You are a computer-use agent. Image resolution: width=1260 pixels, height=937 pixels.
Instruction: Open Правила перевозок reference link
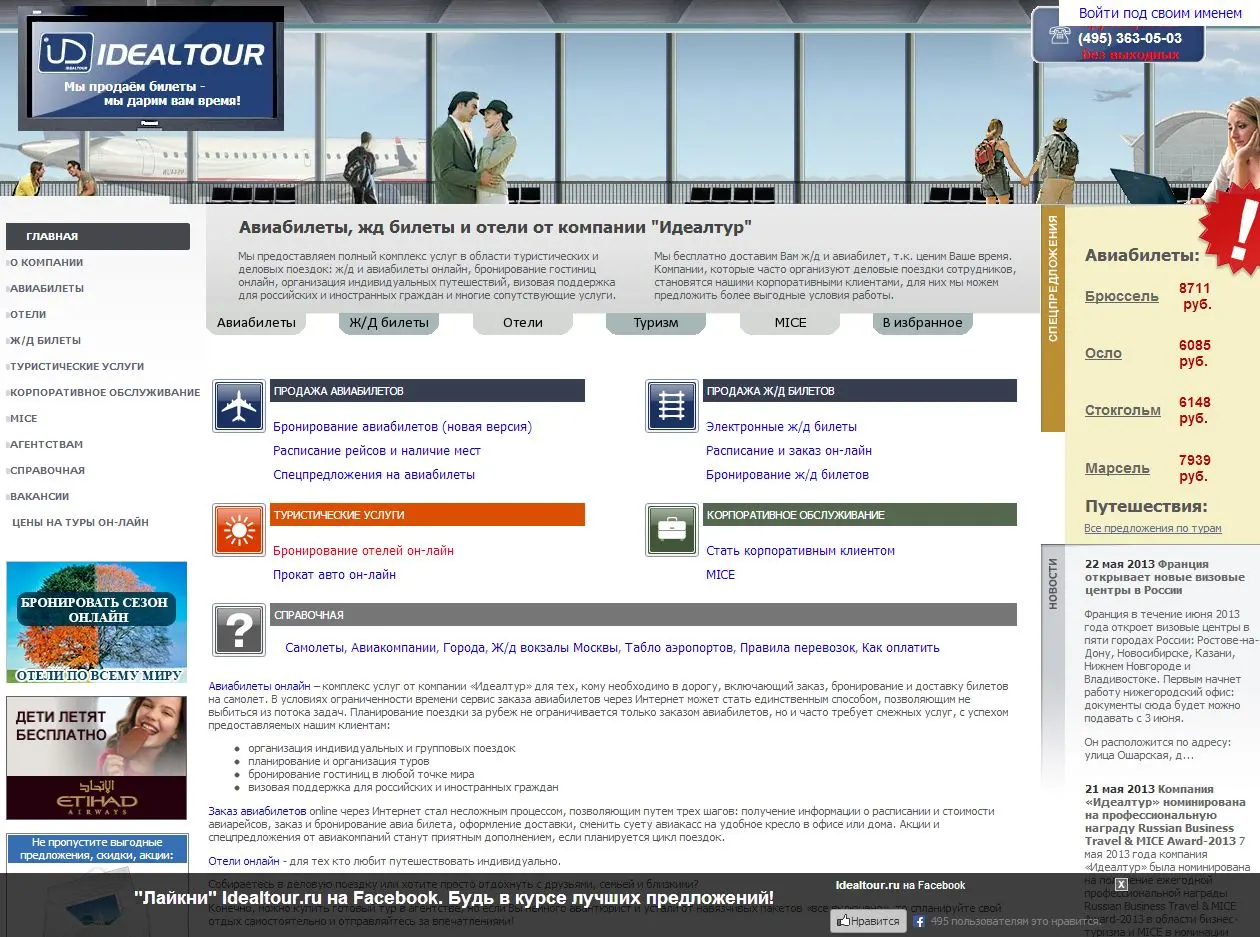(797, 648)
